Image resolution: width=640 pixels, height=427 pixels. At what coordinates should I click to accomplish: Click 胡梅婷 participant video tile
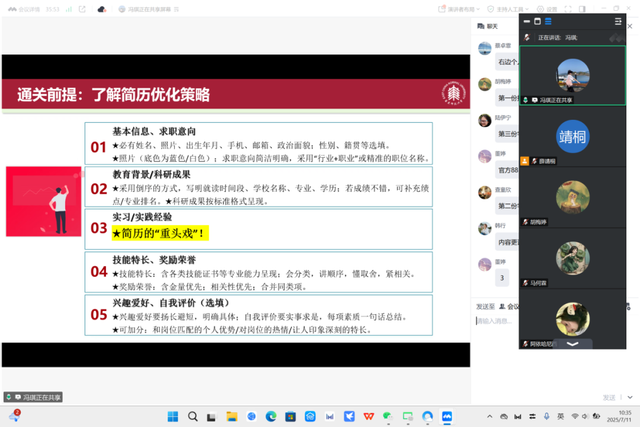pos(573,196)
